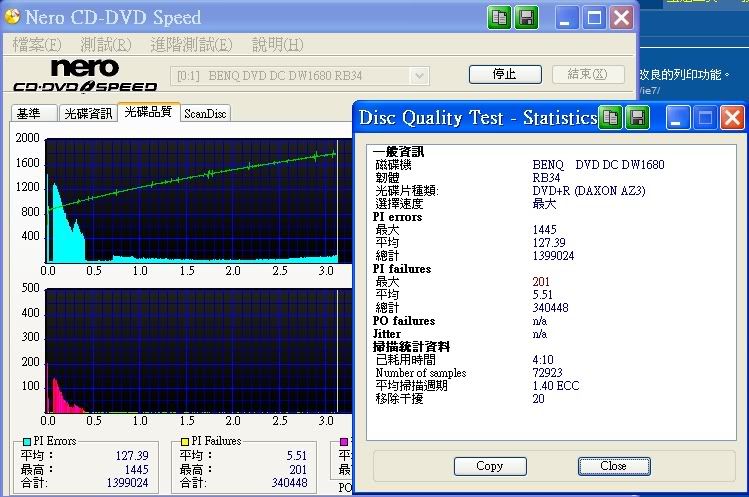Click the PI failures total 340448 in Statistics
This screenshot has height=497, width=749.
click(550, 308)
